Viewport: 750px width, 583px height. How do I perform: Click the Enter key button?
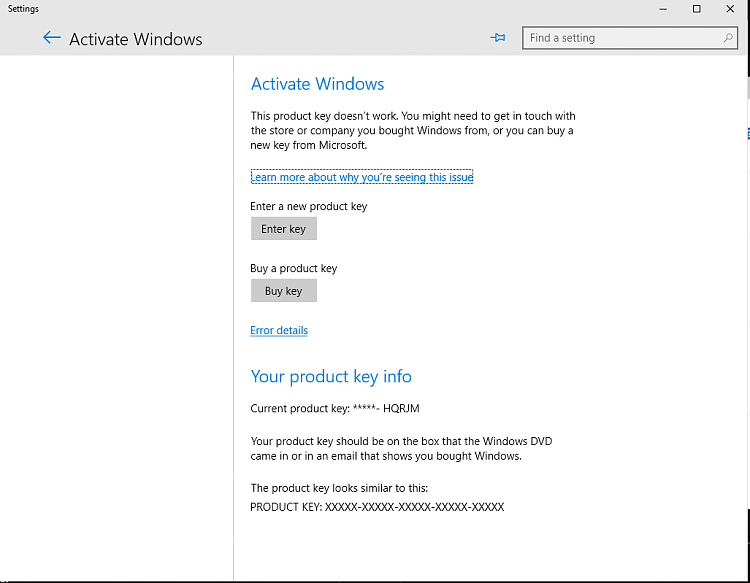(284, 229)
